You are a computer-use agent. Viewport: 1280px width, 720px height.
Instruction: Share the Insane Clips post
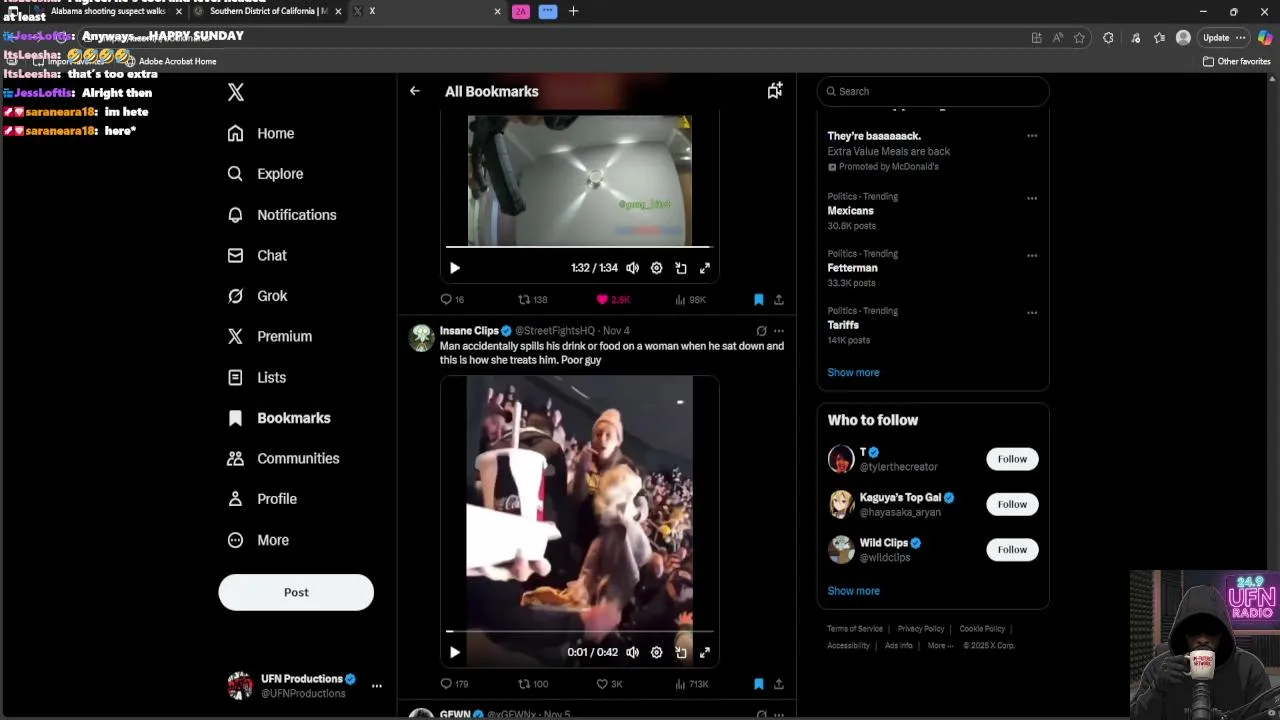click(779, 684)
